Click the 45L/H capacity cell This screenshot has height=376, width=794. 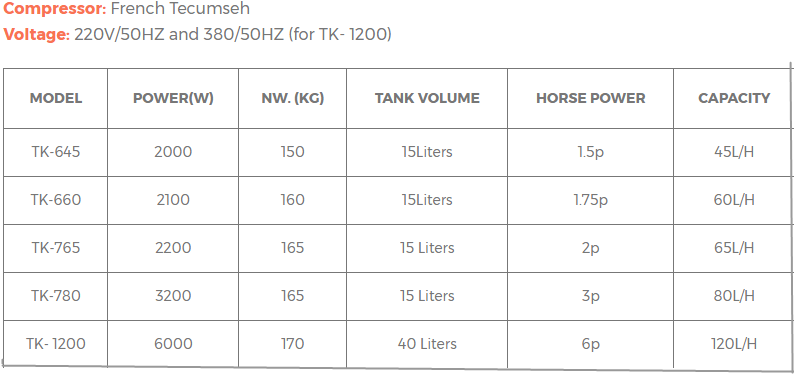click(x=733, y=152)
